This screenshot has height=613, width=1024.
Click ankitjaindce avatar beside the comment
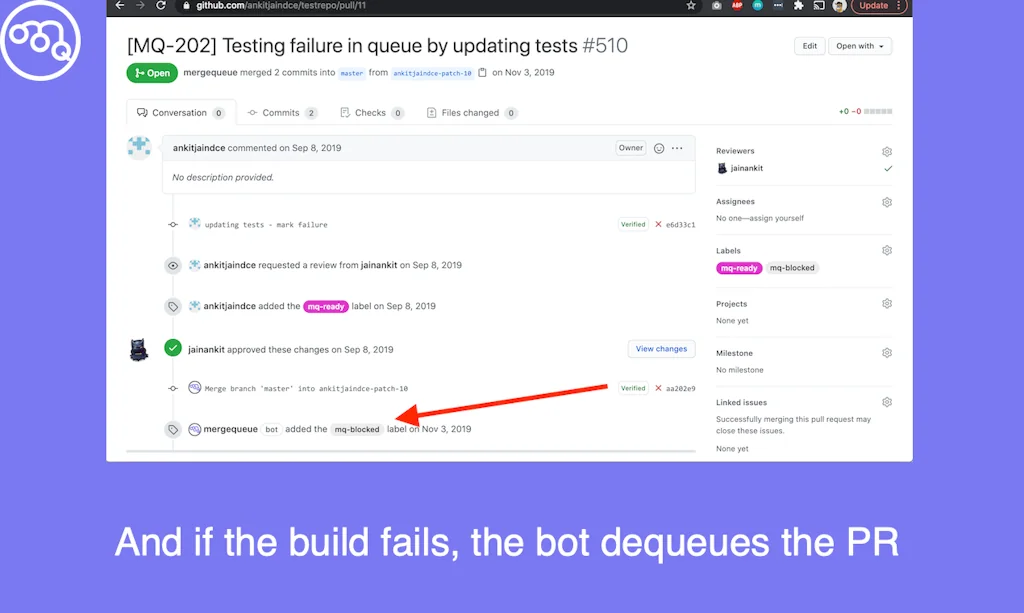(139, 148)
